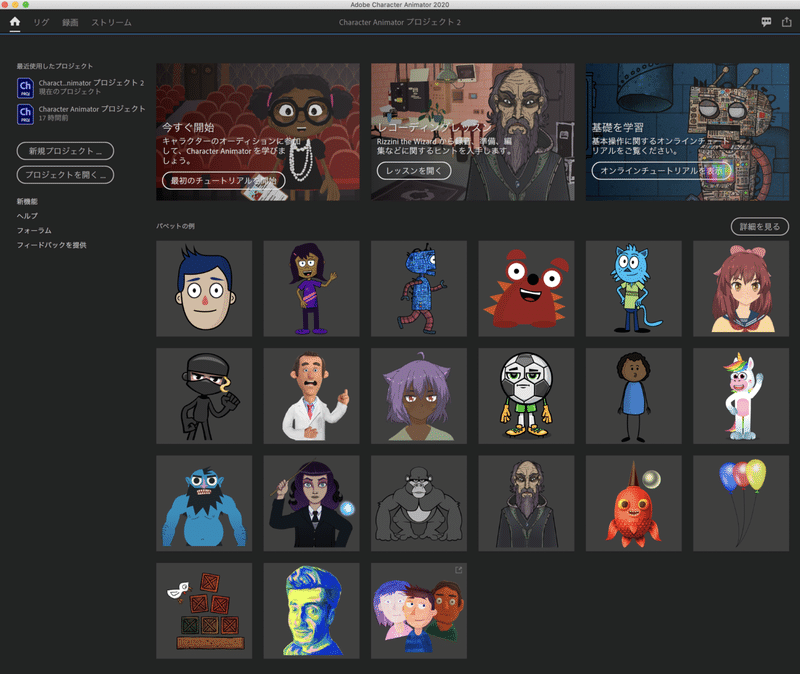Viewport: 800px width, 674px height.
Task: Select the rainbow unicorn puppet
Action: (741, 396)
